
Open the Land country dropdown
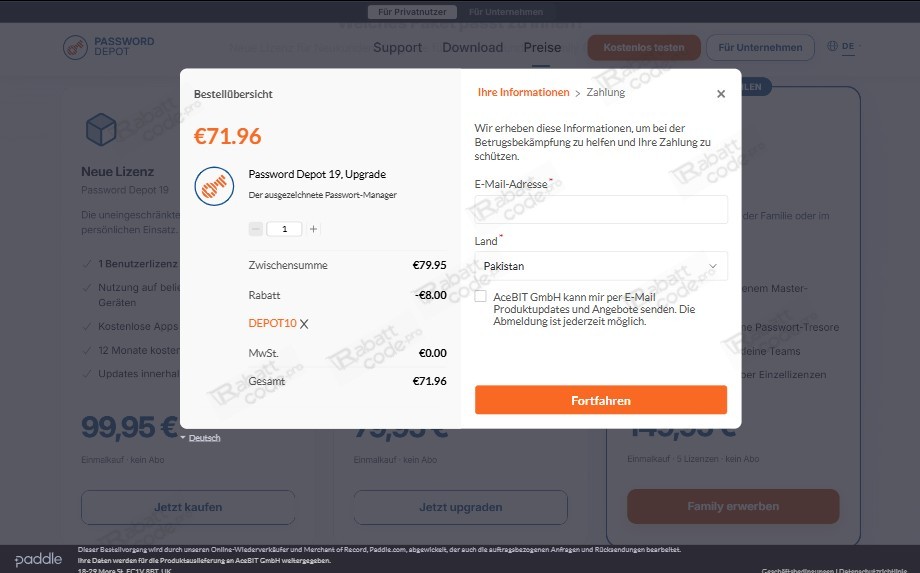601,266
